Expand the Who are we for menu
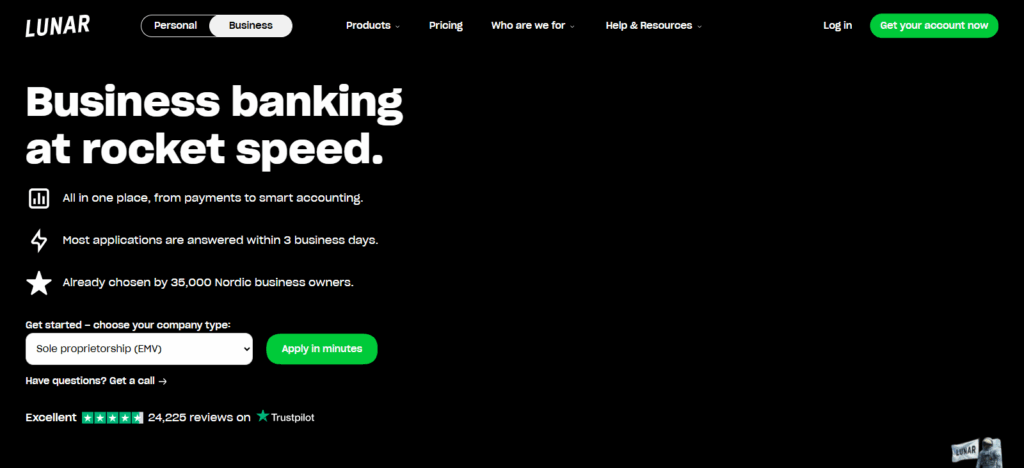Image resolution: width=1024 pixels, height=468 pixels. pyautogui.click(x=533, y=25)
